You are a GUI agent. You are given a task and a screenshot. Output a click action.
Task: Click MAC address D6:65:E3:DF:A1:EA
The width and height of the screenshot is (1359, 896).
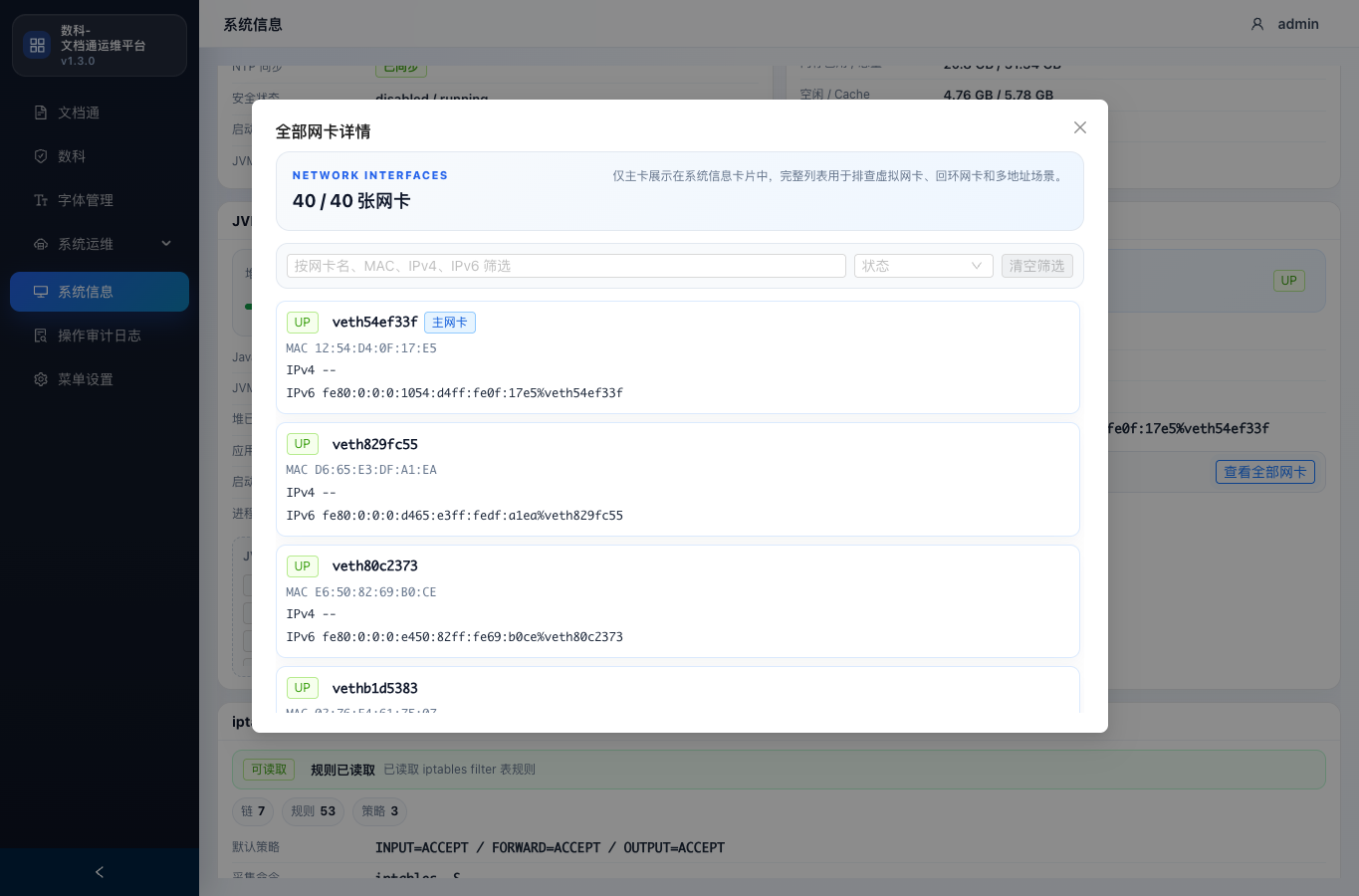[375, 470]
